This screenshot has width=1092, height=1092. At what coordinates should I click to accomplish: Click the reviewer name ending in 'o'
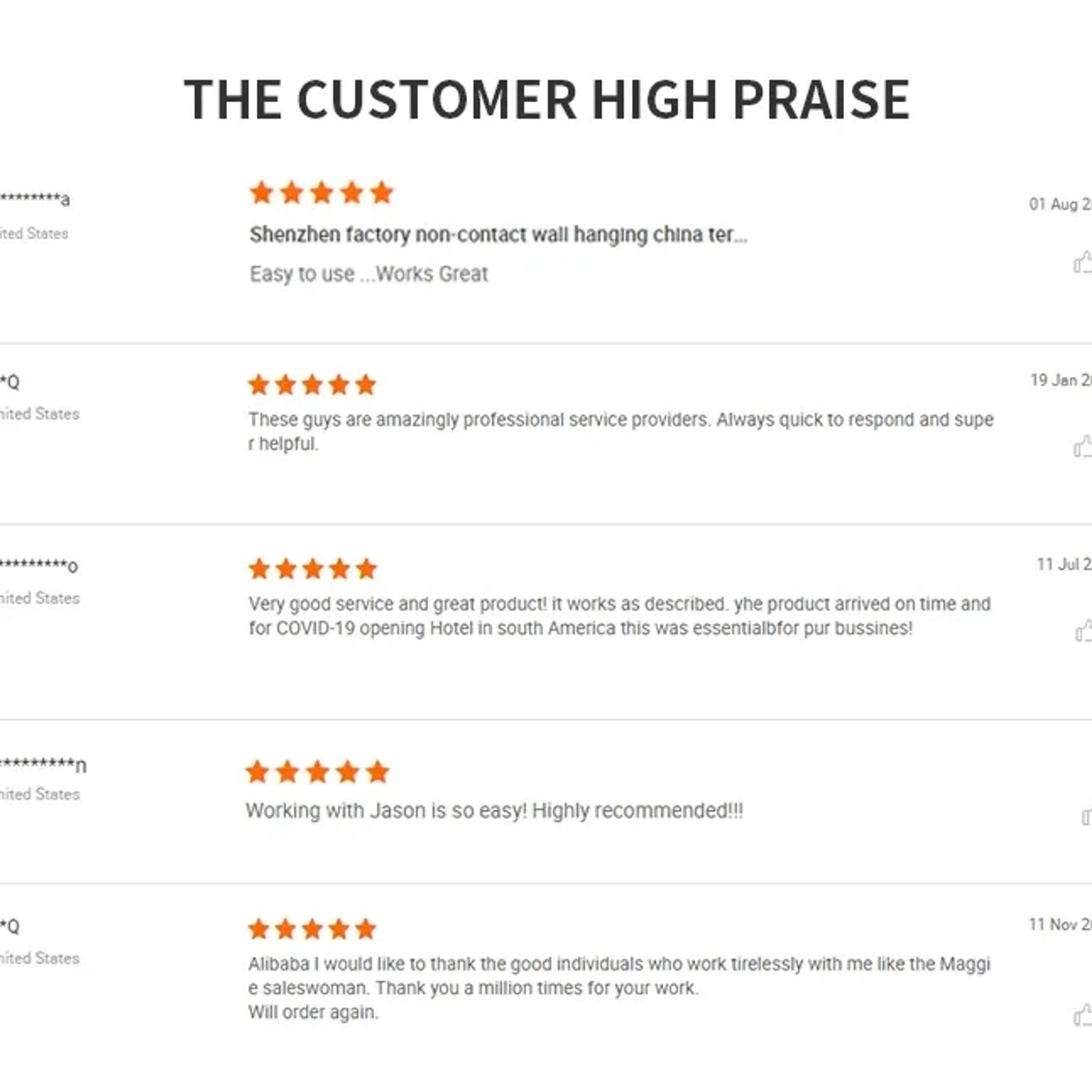(x=39, y=565)
